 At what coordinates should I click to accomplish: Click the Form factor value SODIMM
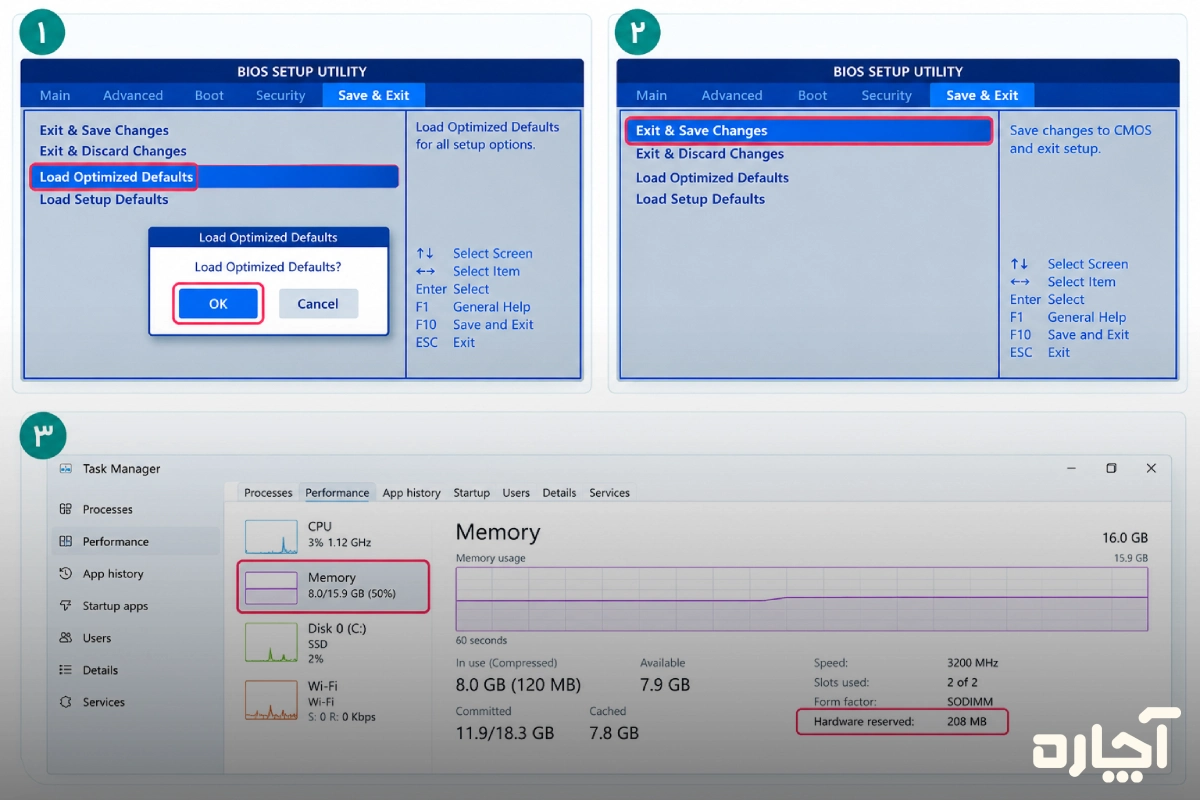tap(970, 702)
